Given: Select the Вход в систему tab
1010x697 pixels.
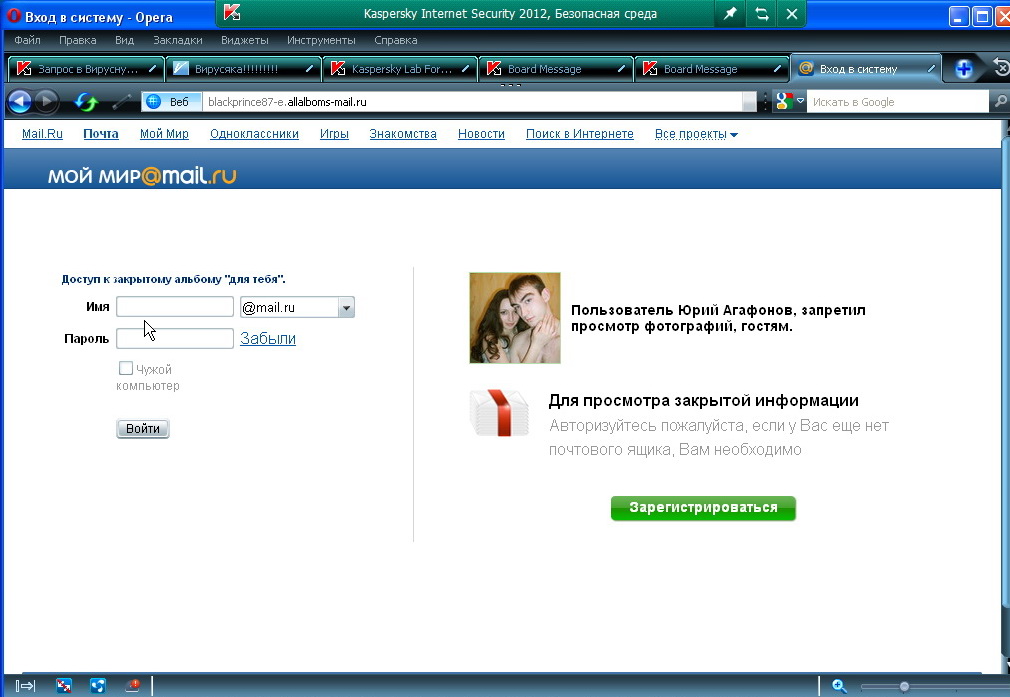Looking at the screenshot, I should pyautogui.click(x=865, y=69).
